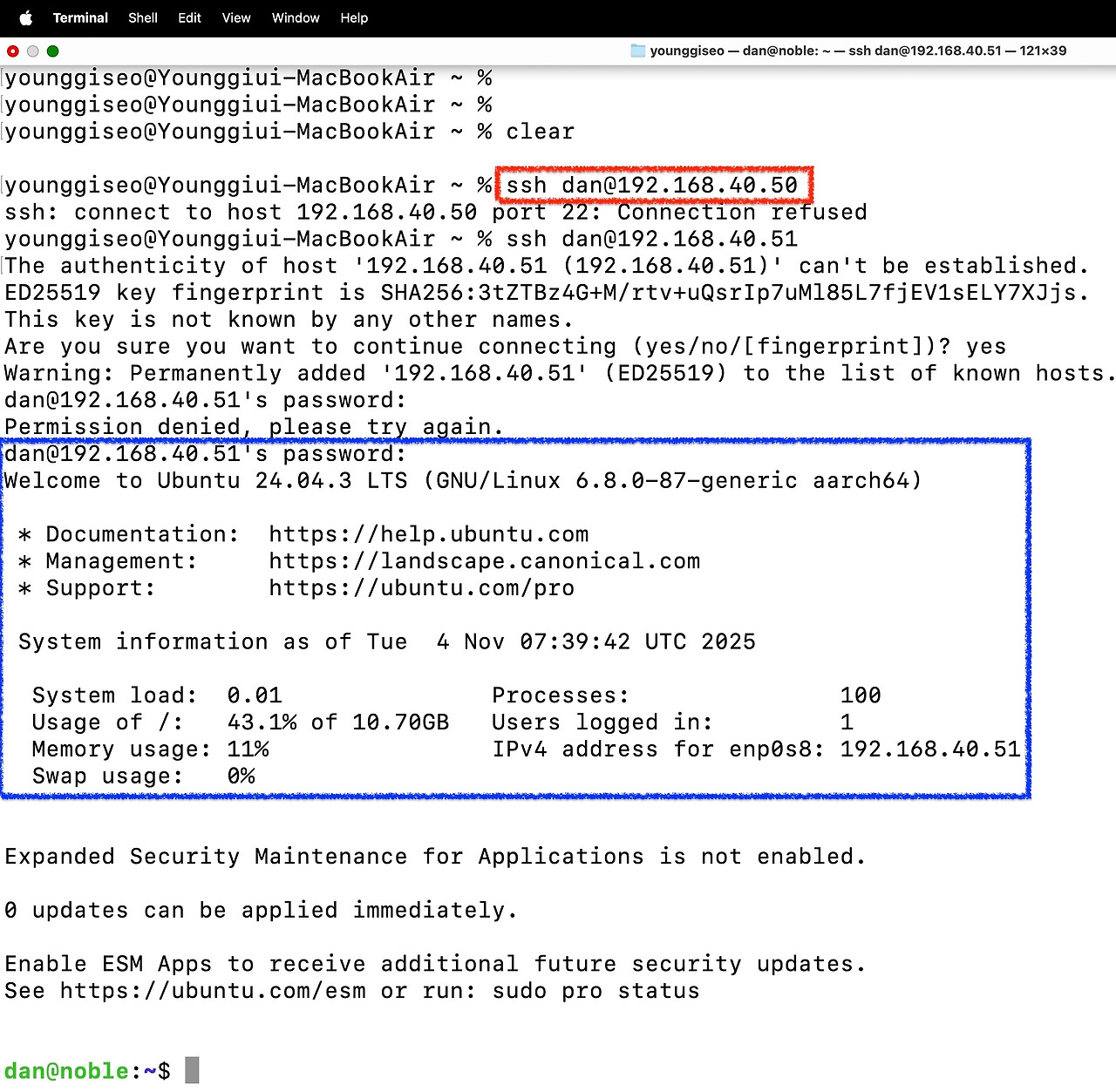Click the 'Are you sure you want to continue' line
Screen dimensions: 1116x1092
[x=506, y=347]
